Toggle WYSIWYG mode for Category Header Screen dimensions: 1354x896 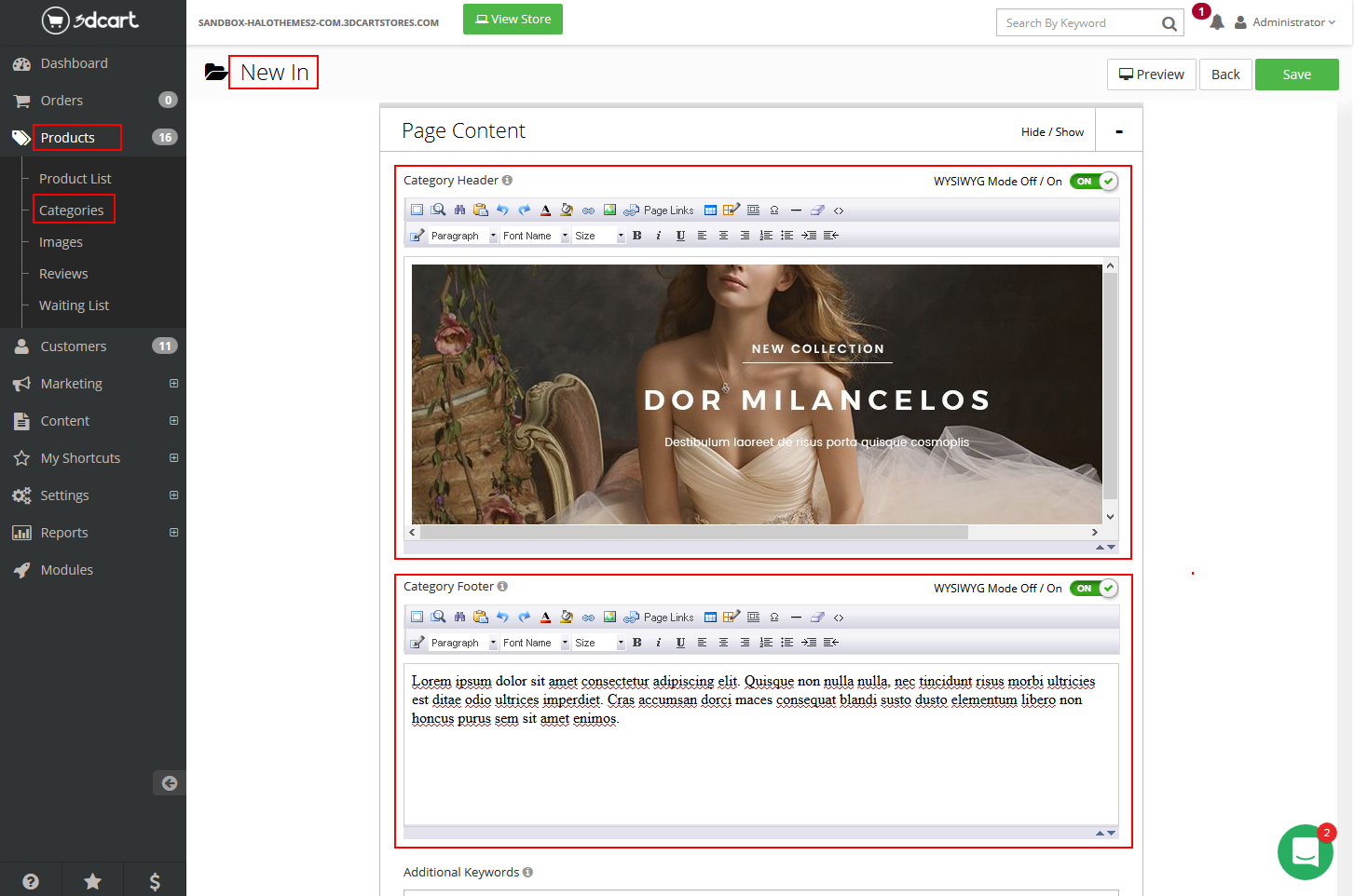pos(1093,182)
